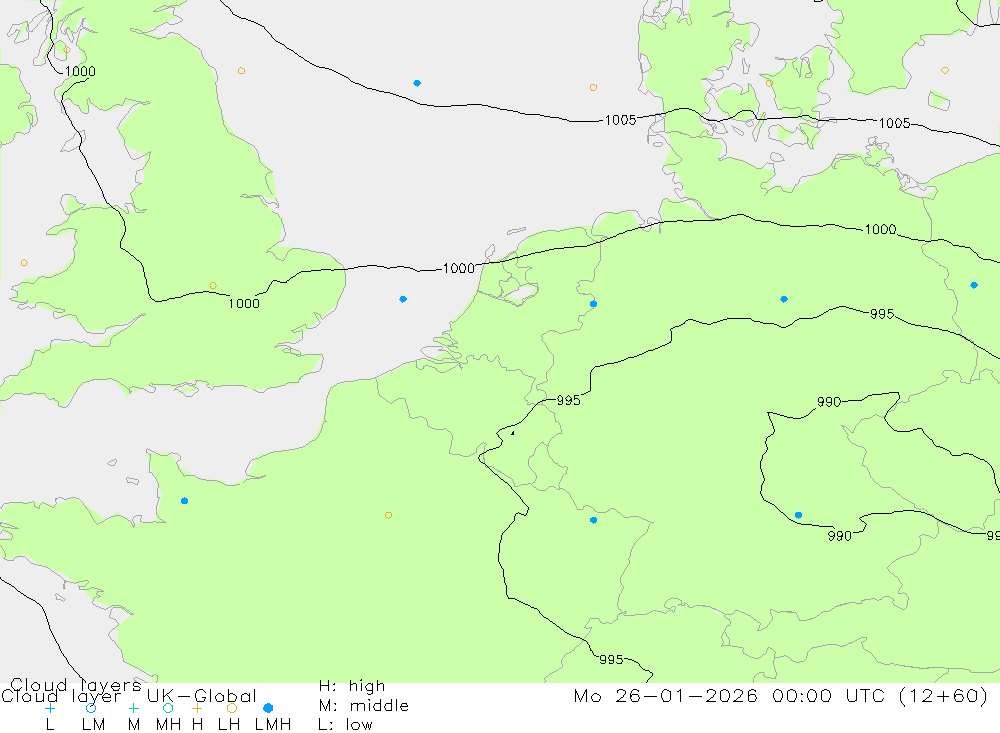Click the lower 990 isobar label
Viewport: 1000px width, 733px height.
(x=839, y=536)
